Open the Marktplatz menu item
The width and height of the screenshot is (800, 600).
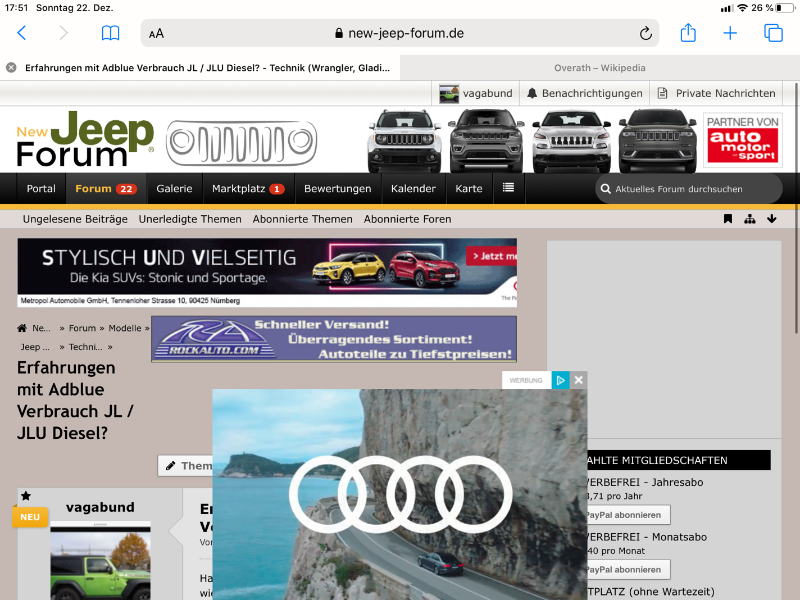247,188
